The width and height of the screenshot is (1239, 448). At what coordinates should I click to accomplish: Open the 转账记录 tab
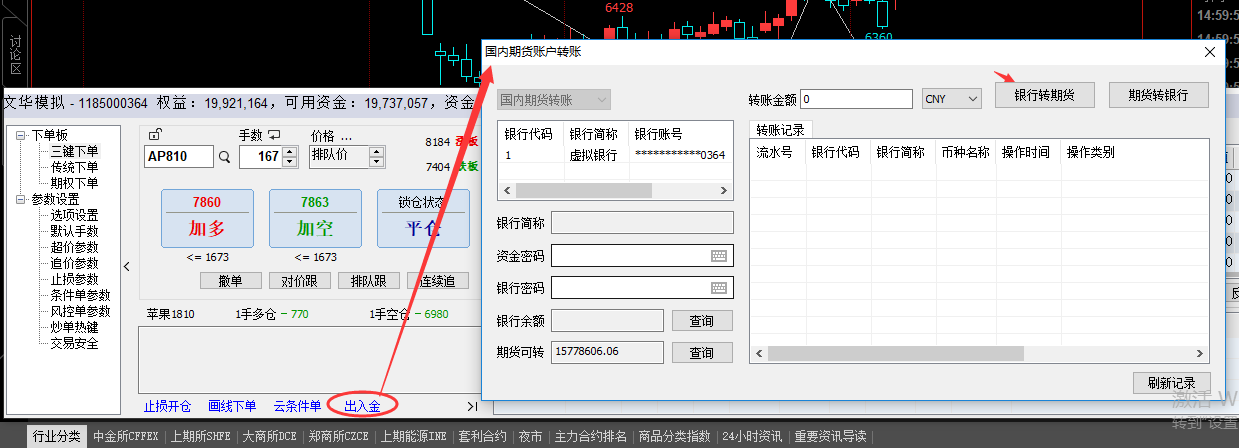tap(781, 129)
